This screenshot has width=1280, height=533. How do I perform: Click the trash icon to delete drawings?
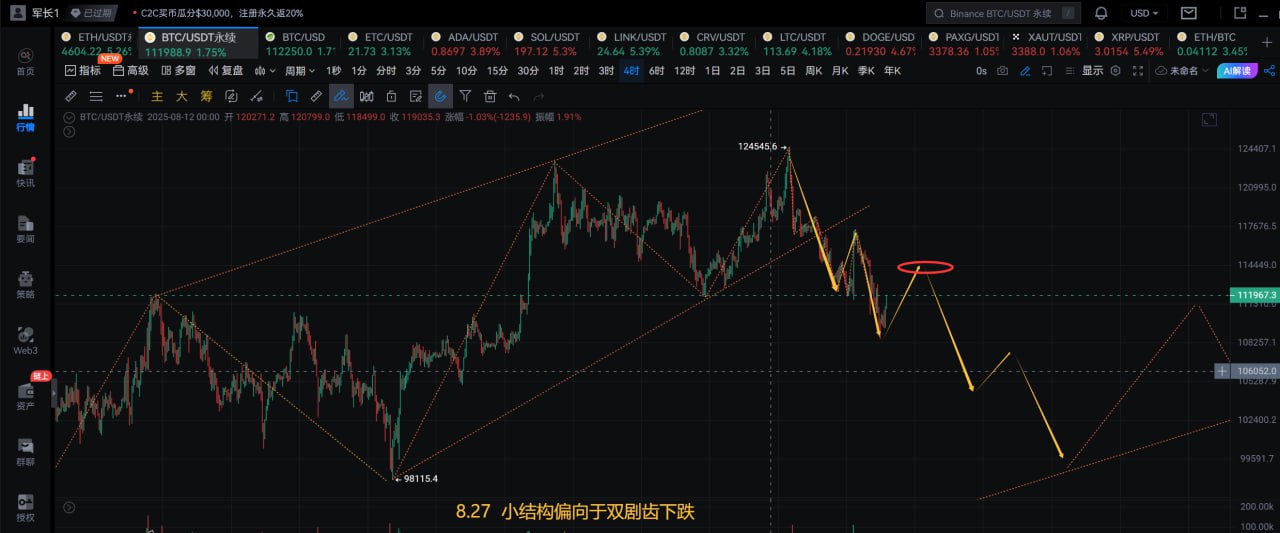(490, 96)
